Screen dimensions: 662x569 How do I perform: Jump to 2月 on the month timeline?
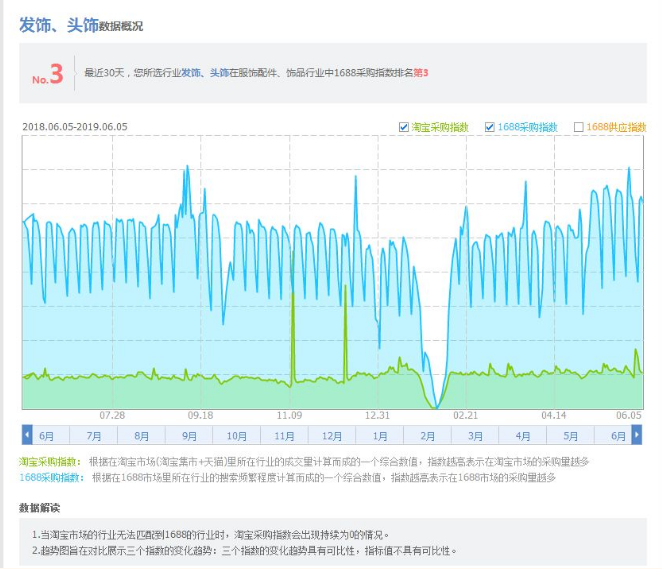pos(427,435)
